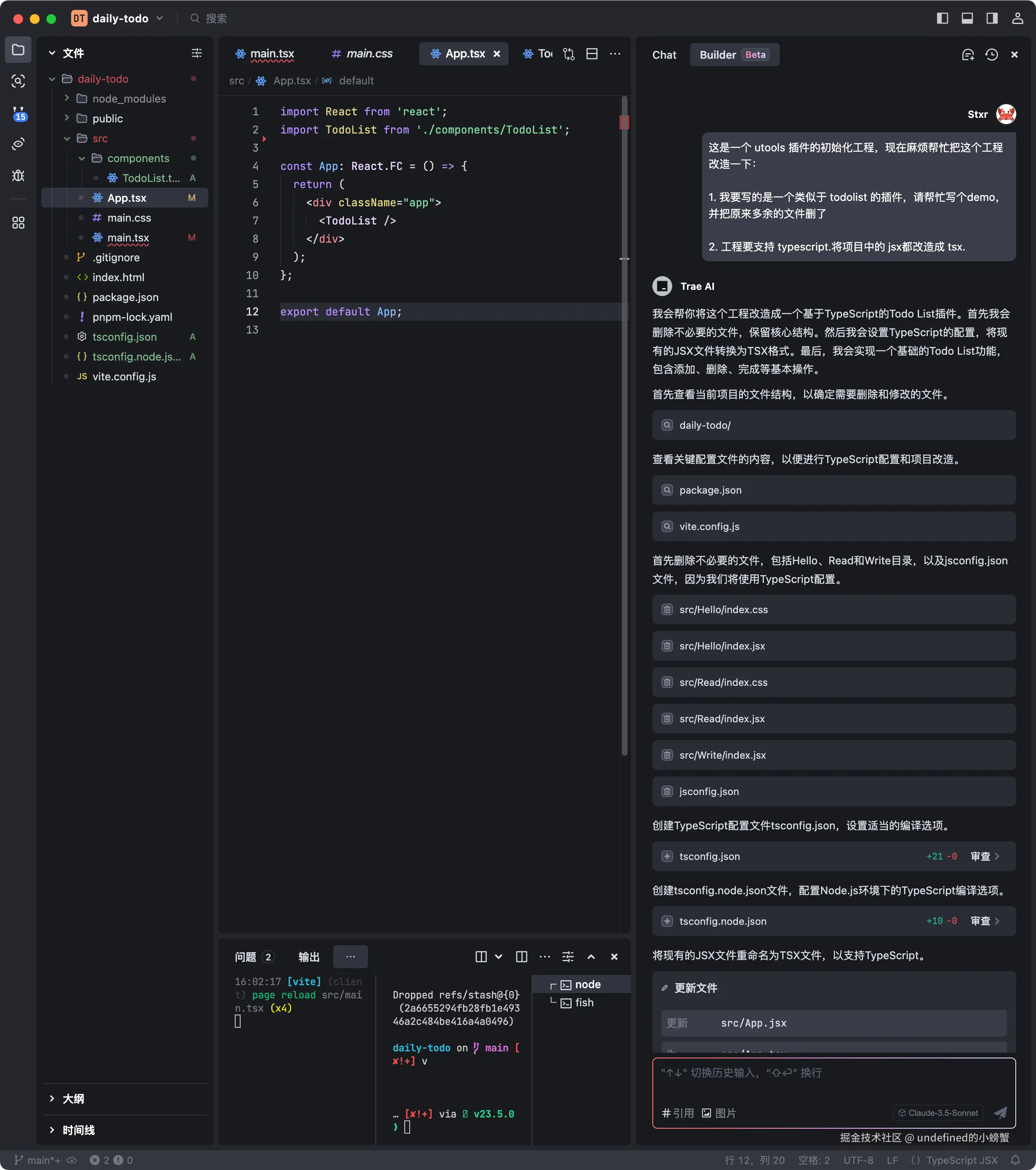Expand the 大纲 outline section
1036x1170 pixels.
73,1098
